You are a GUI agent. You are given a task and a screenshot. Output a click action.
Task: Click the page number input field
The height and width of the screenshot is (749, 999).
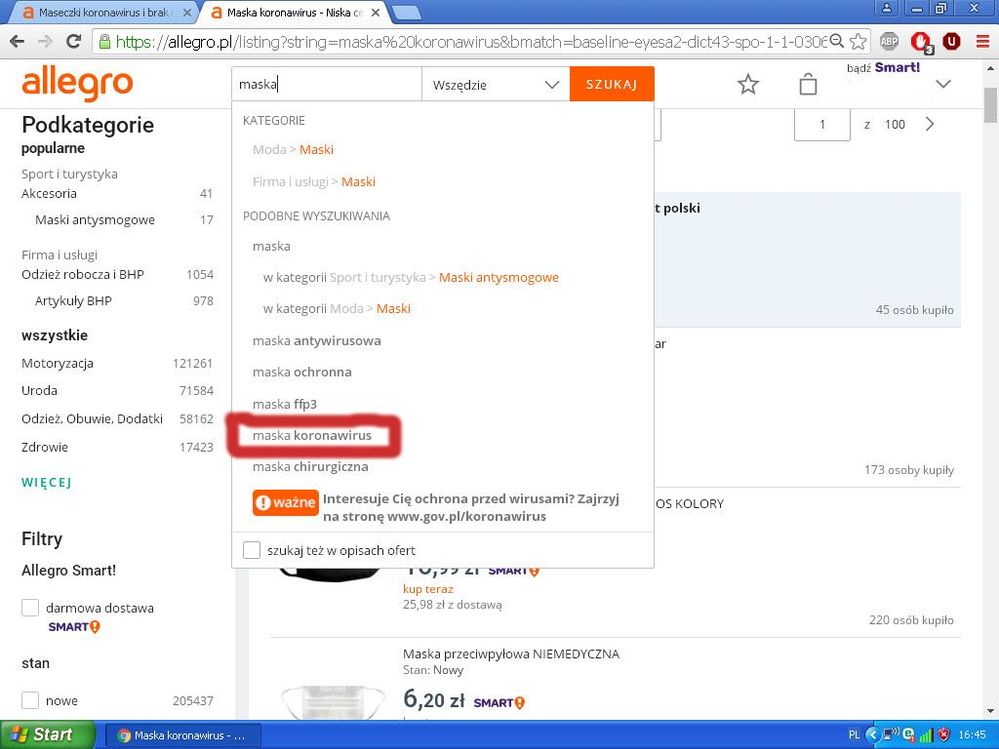click(x=822, y=124)
